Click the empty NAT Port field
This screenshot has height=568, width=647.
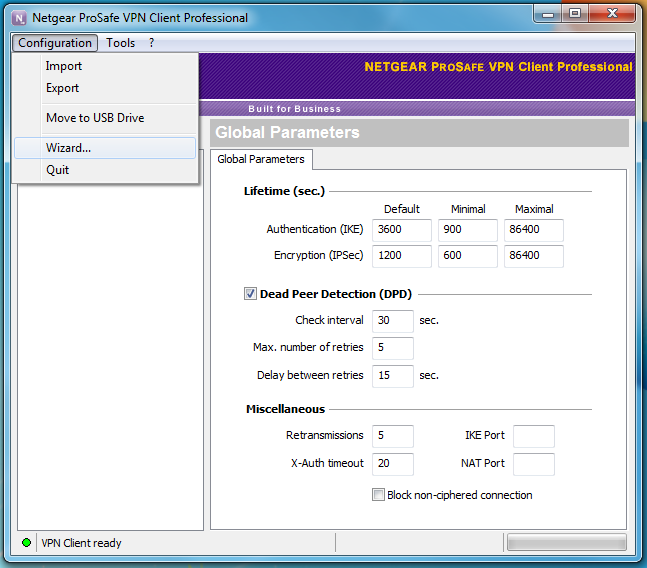[534, 464]
